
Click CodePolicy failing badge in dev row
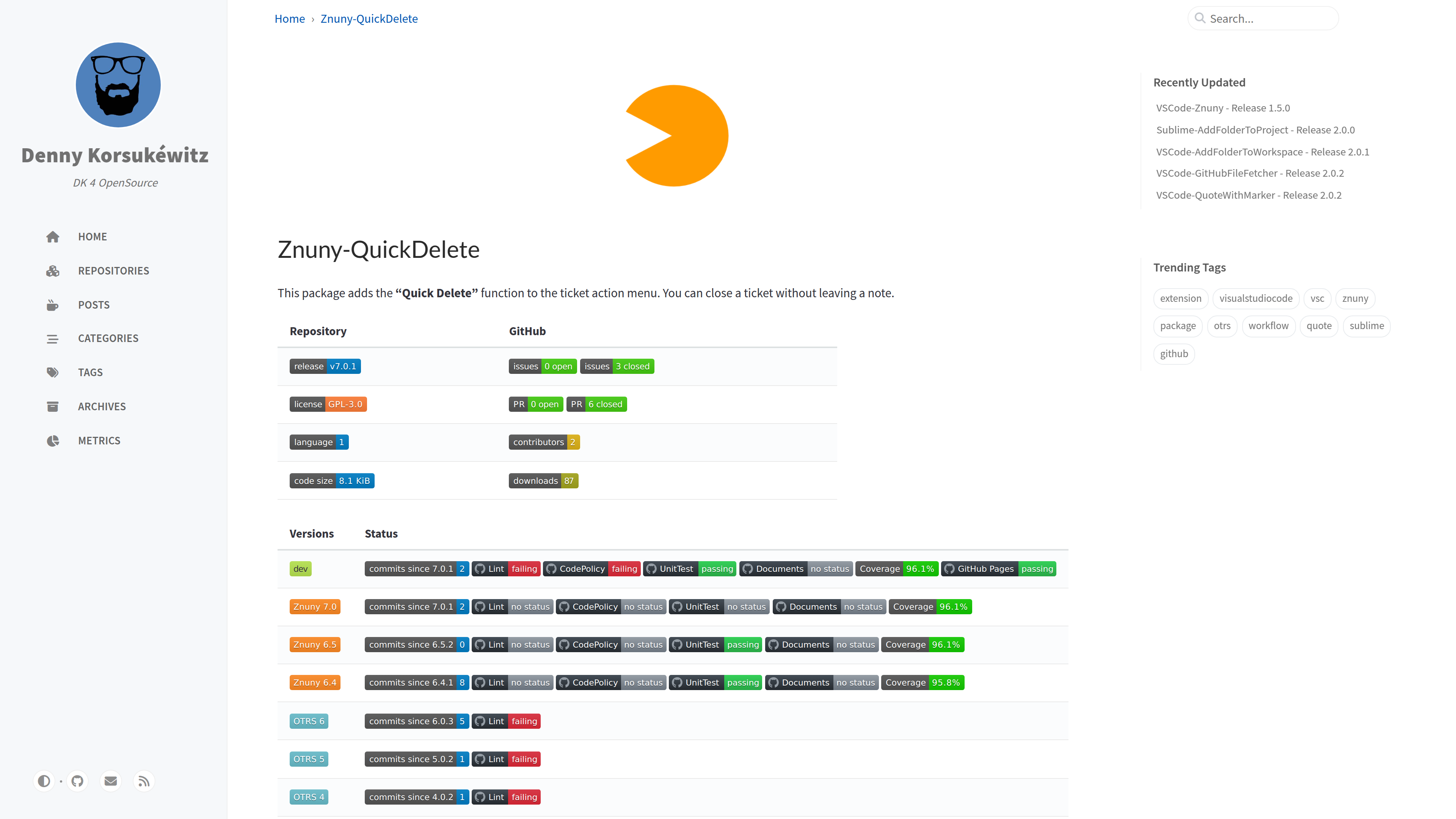click(x=592, y=569)
